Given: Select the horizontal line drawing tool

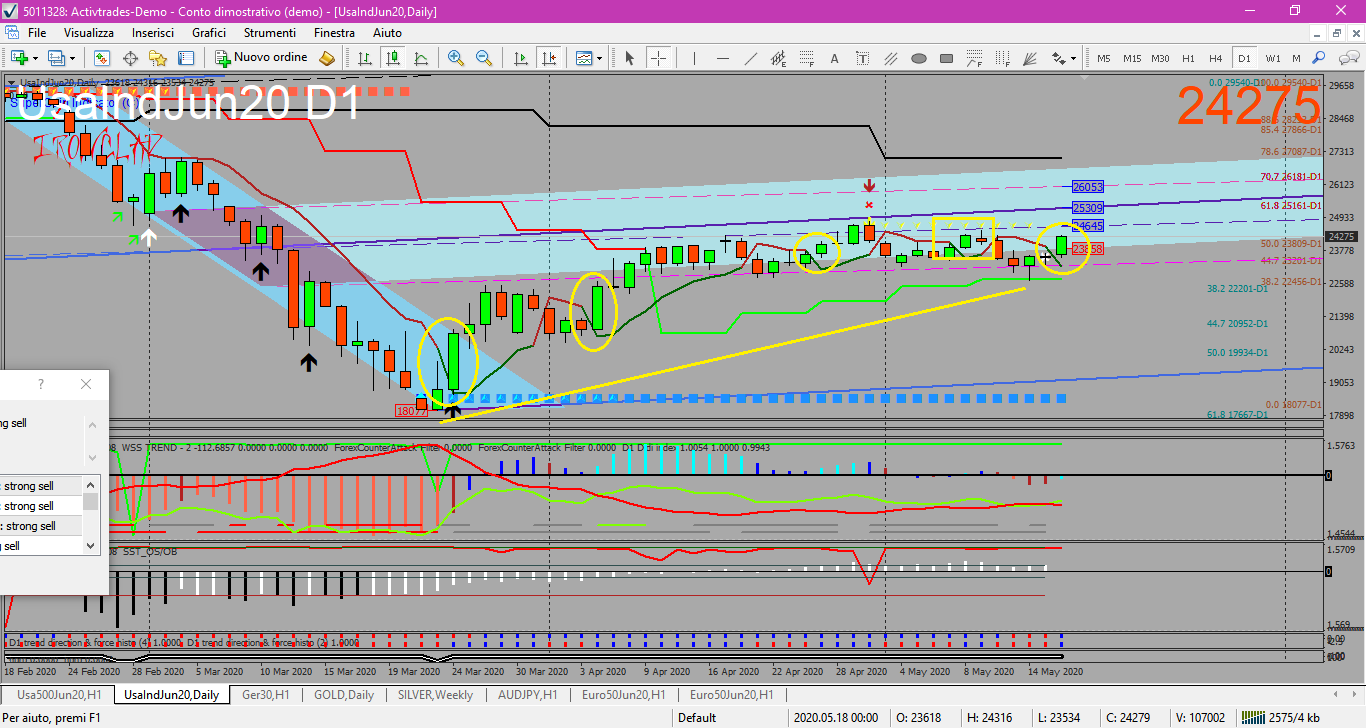Looking at the screenshot, I should [722, 58].
